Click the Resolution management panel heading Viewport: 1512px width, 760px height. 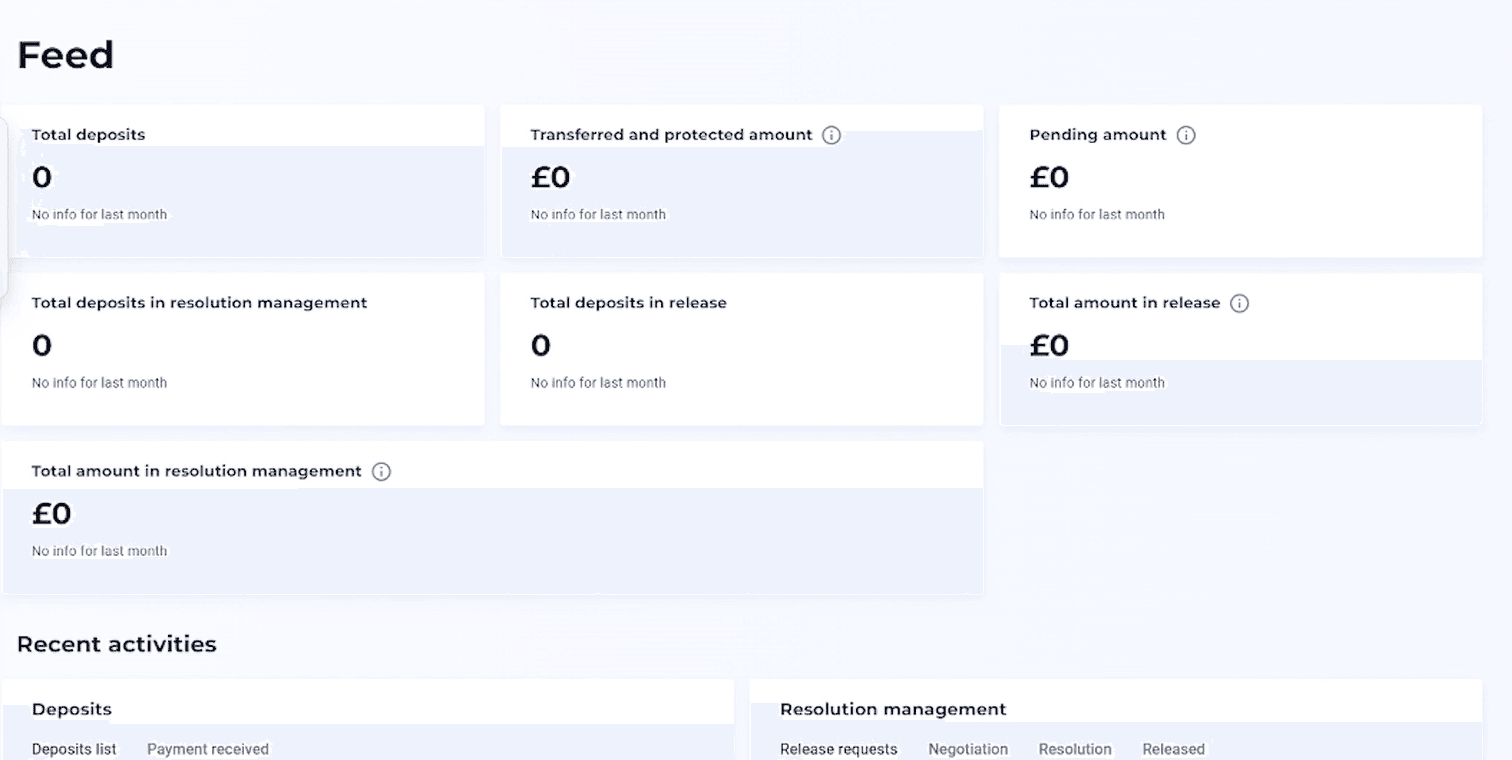893,709
